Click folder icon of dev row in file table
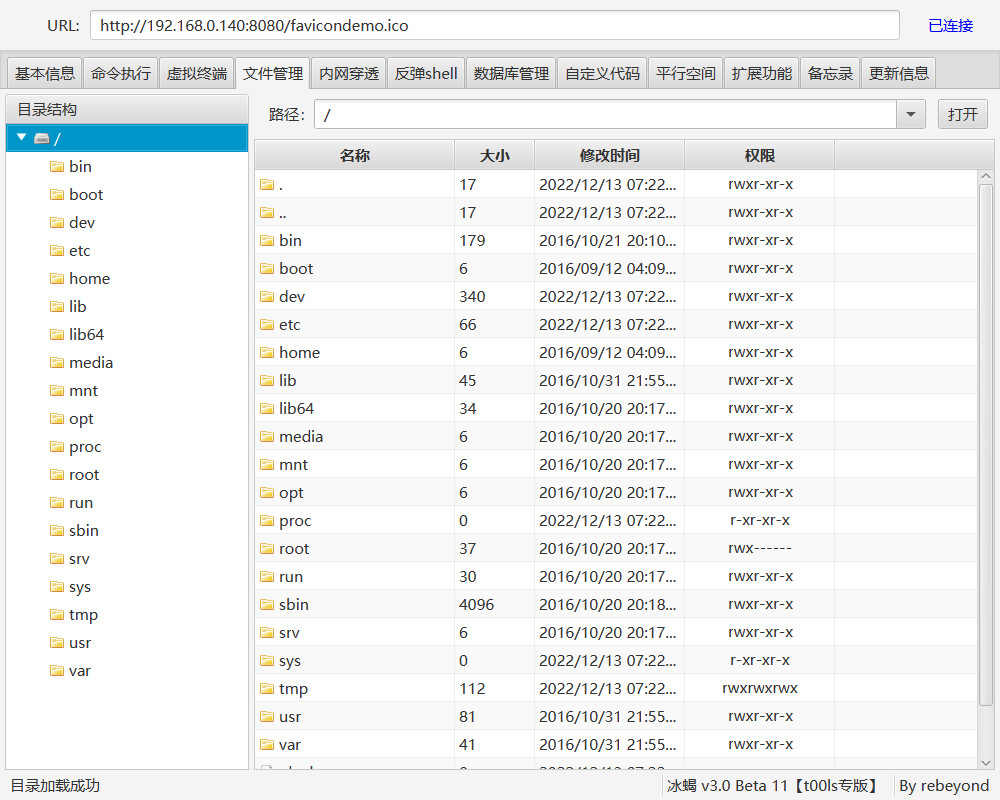This screenshot has height=800, width=1000. pyautogui.click(x=267, y=297)
